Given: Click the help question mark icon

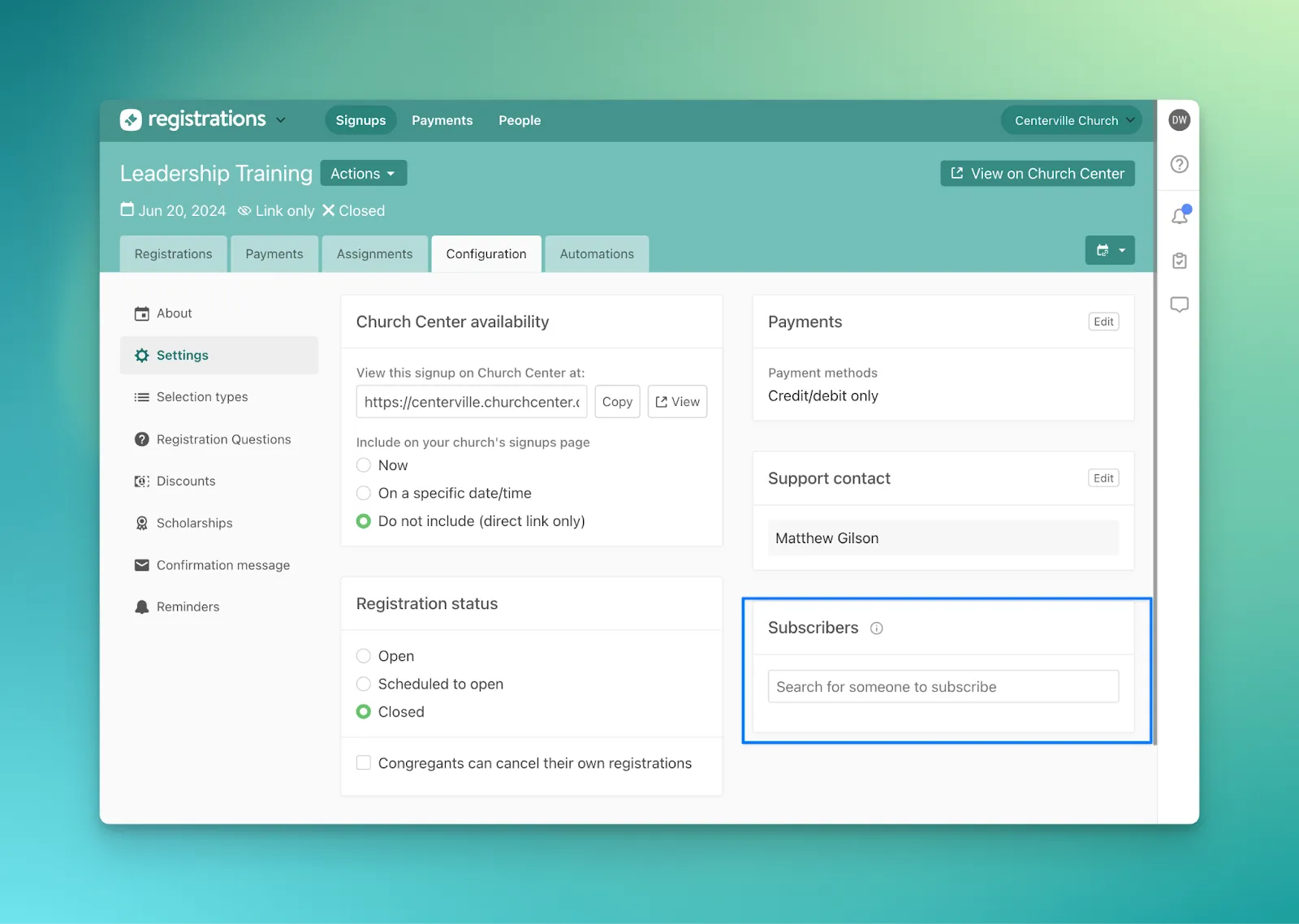Looking at the screenshot, I should click(1179, 164).
